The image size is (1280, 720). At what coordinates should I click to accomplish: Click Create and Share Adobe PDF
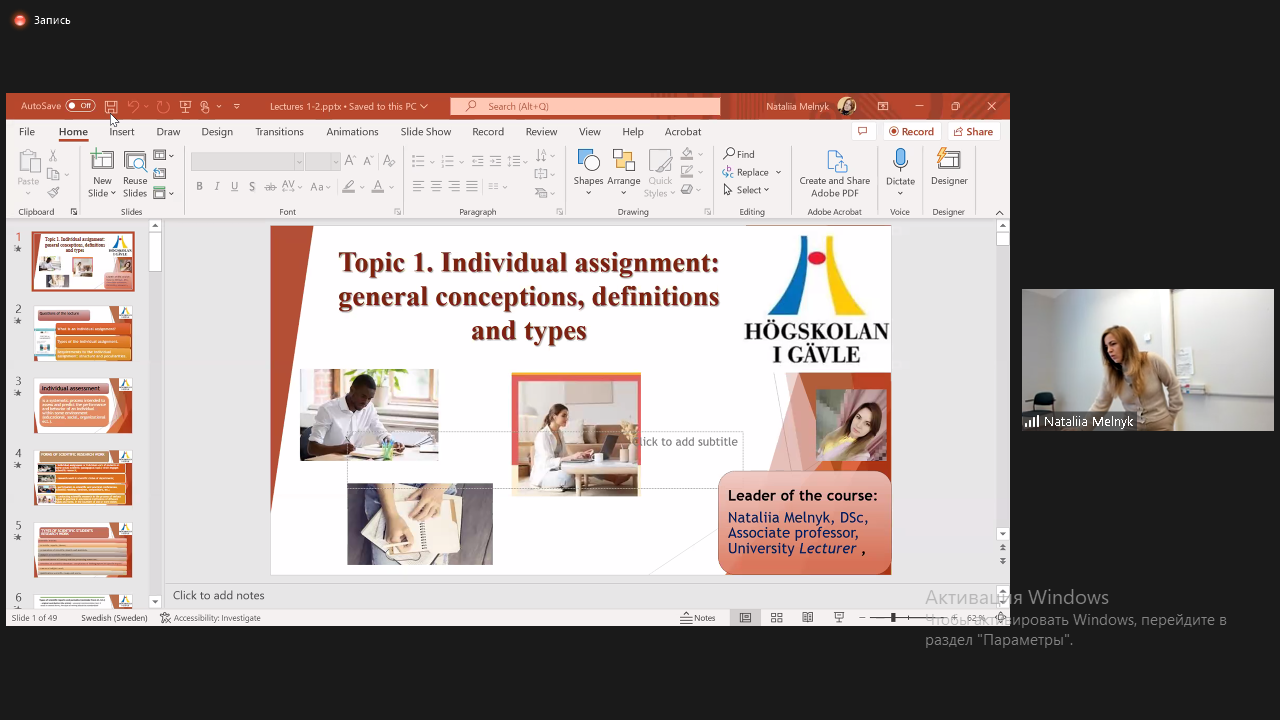click(x=835, y=174)
